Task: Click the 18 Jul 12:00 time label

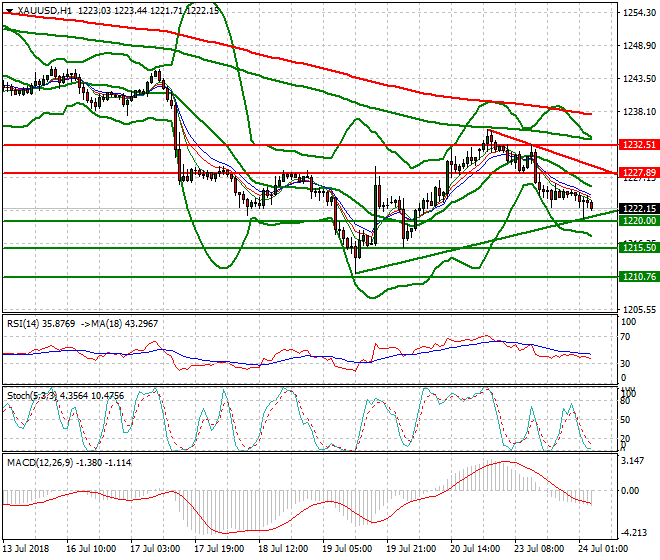Action: click(283, 549)
